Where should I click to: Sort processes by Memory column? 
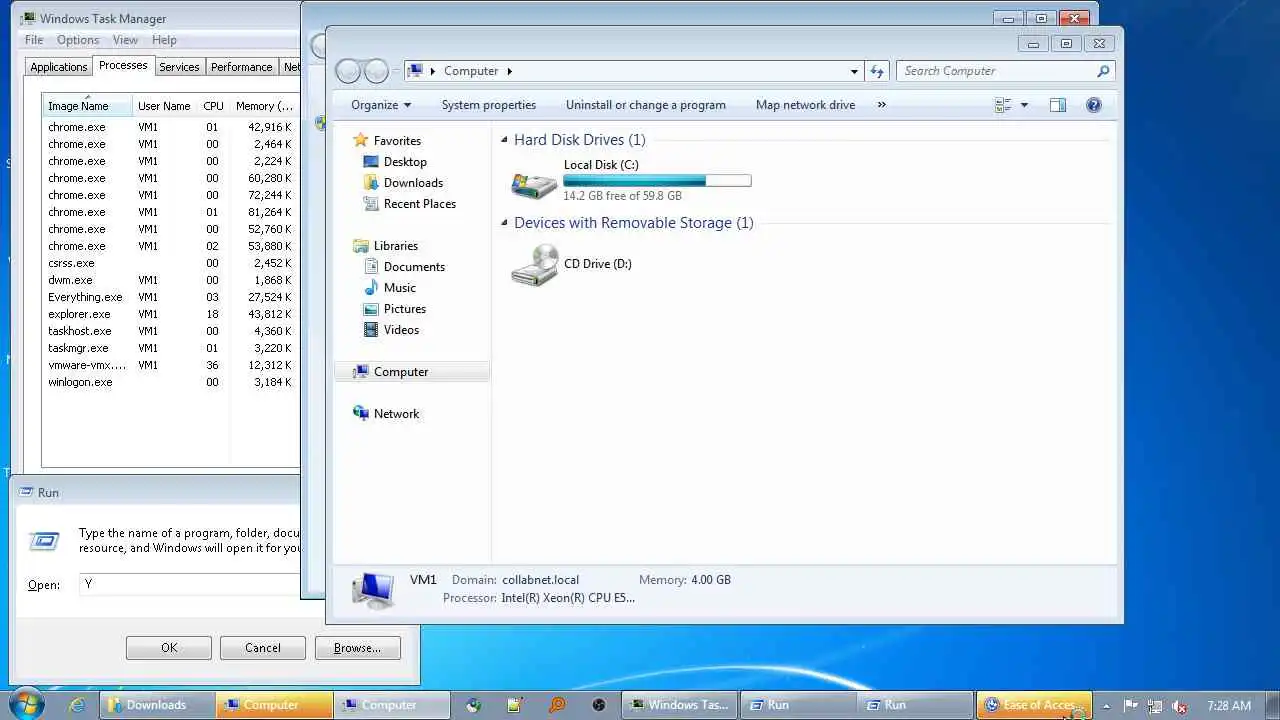coord(264,106)
